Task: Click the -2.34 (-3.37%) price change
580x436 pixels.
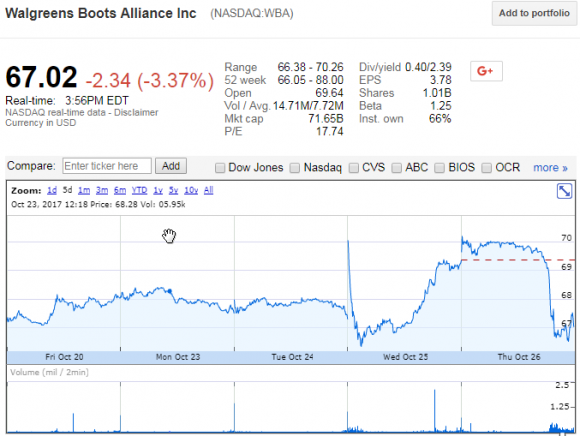Action: pyautogui.click(x=150, y=80)
